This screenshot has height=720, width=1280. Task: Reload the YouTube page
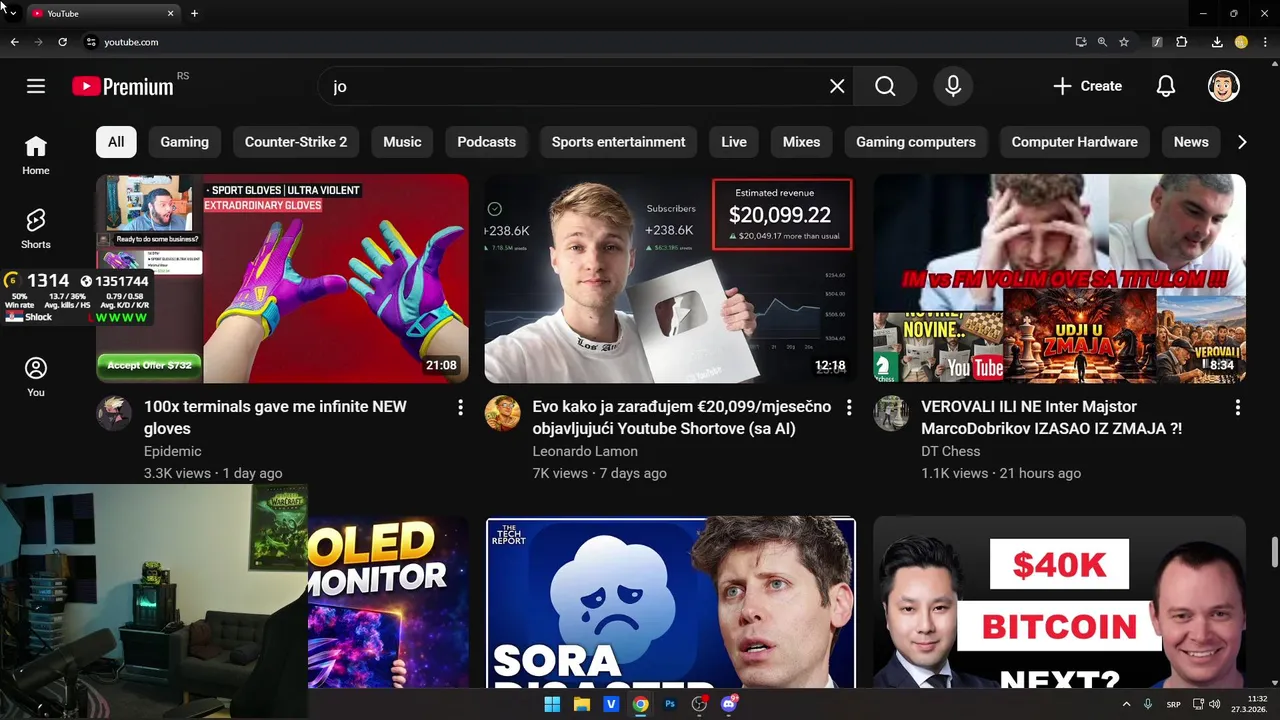62,42
